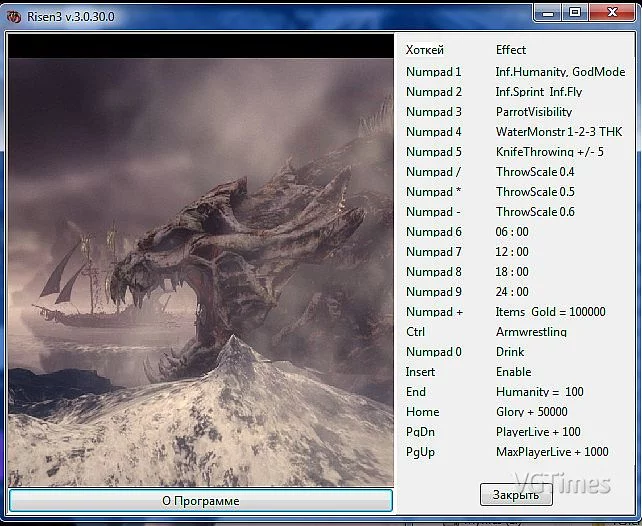Click the Insert hotkey label
Viewport: 642px width, 526px height.
click(420, 372)
